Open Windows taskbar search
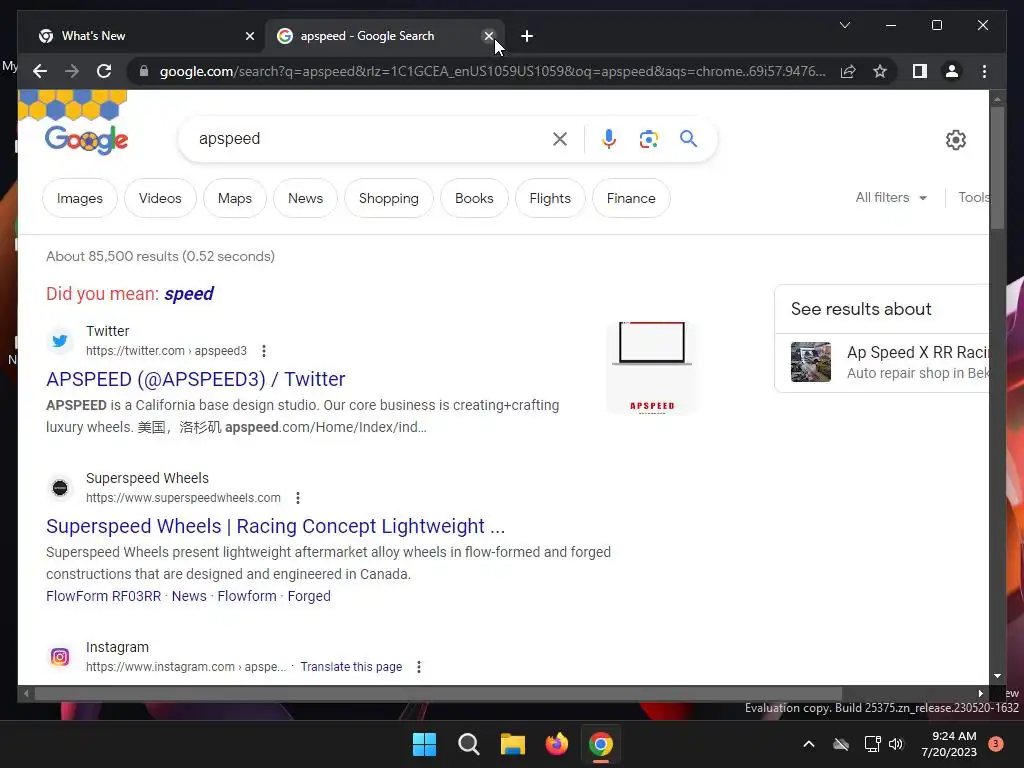 coord(468,744)
